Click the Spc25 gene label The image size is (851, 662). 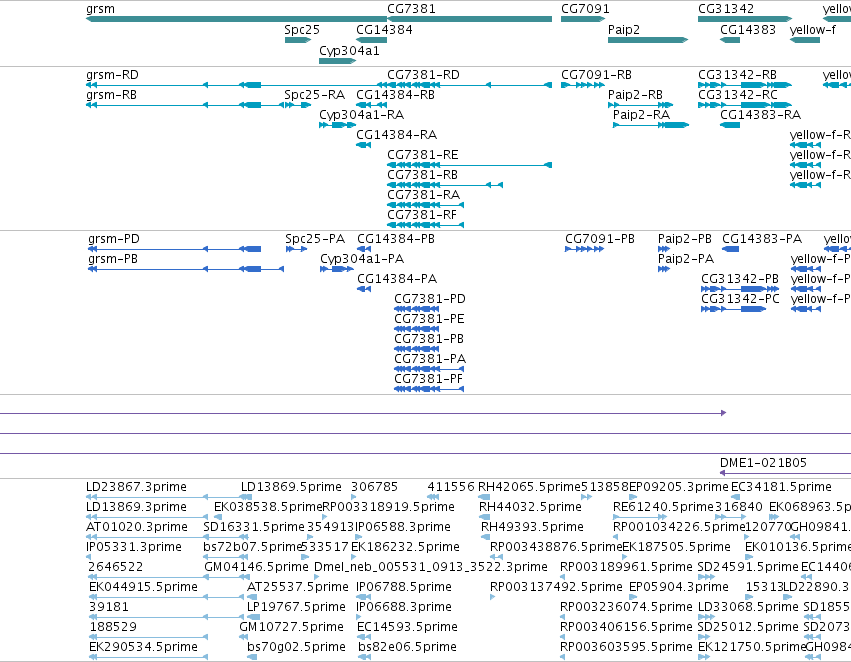302,30
